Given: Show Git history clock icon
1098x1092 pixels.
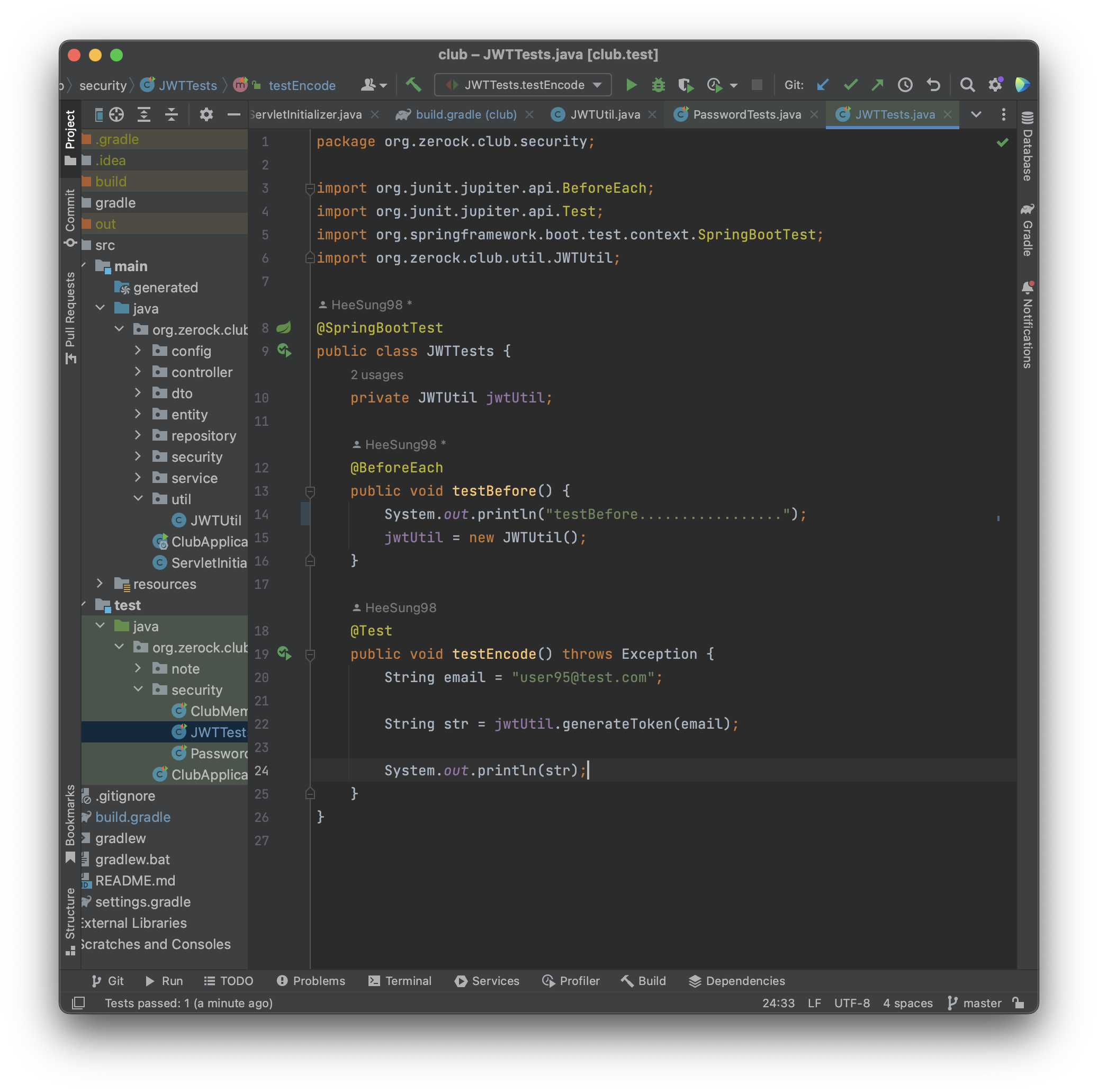Looking at the screenshot, I should point(905,85).
